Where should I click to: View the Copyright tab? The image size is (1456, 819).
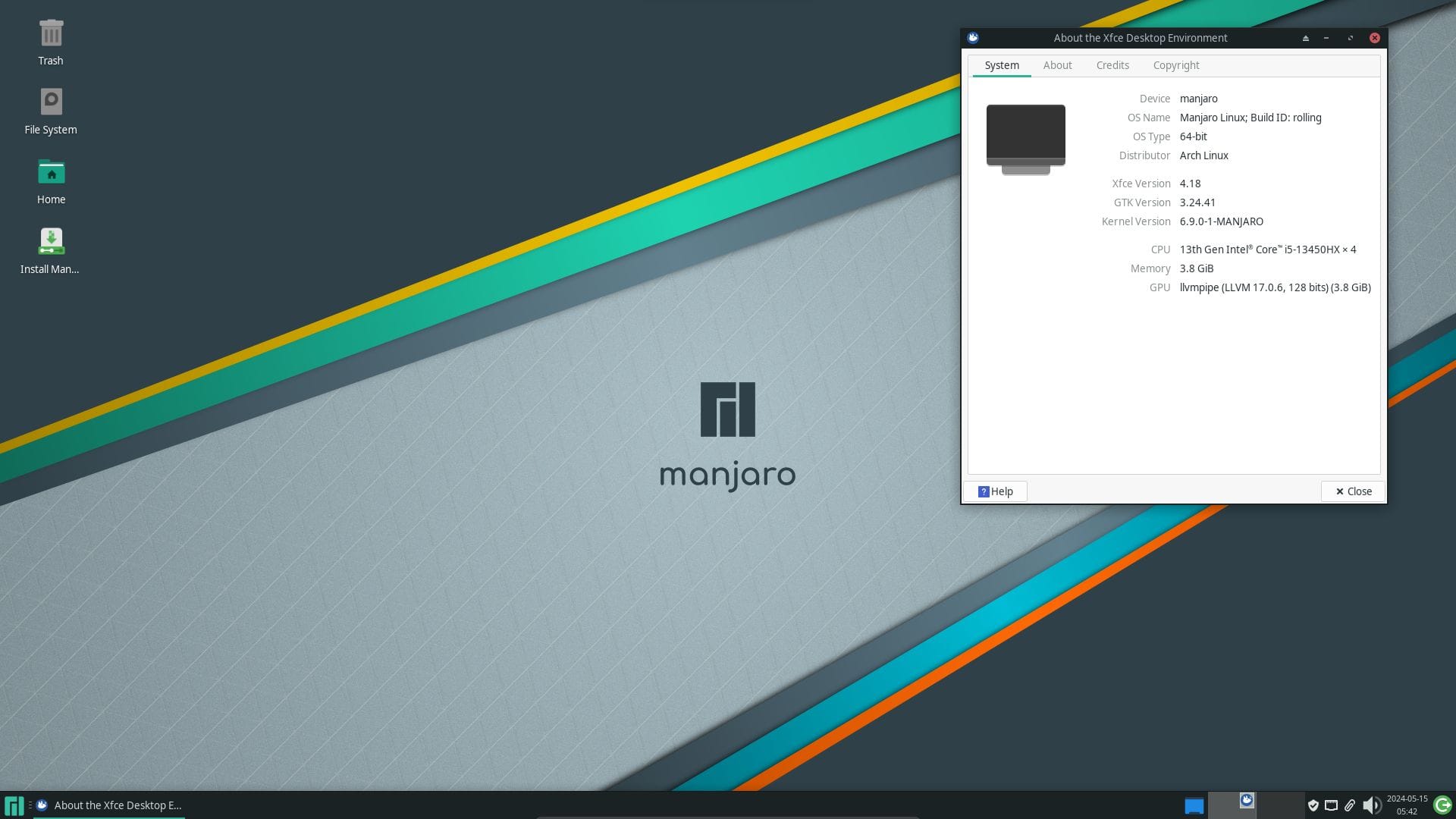[1175, 65]
